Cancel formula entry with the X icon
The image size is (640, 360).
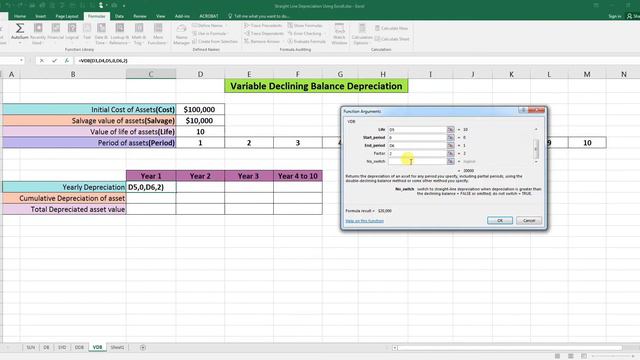42,60
